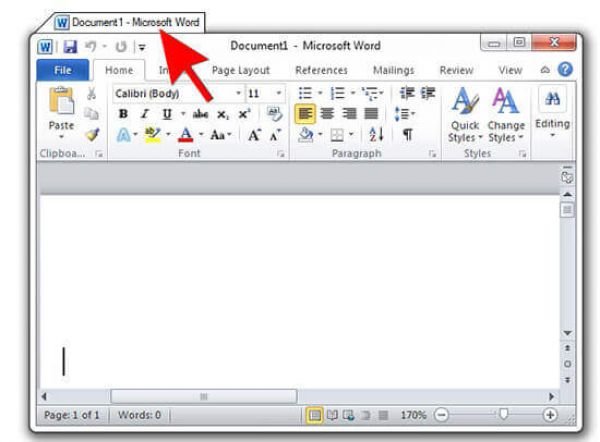600x442 pixels.
Task: Open Change Styles menu
Action: coord(506,115)
